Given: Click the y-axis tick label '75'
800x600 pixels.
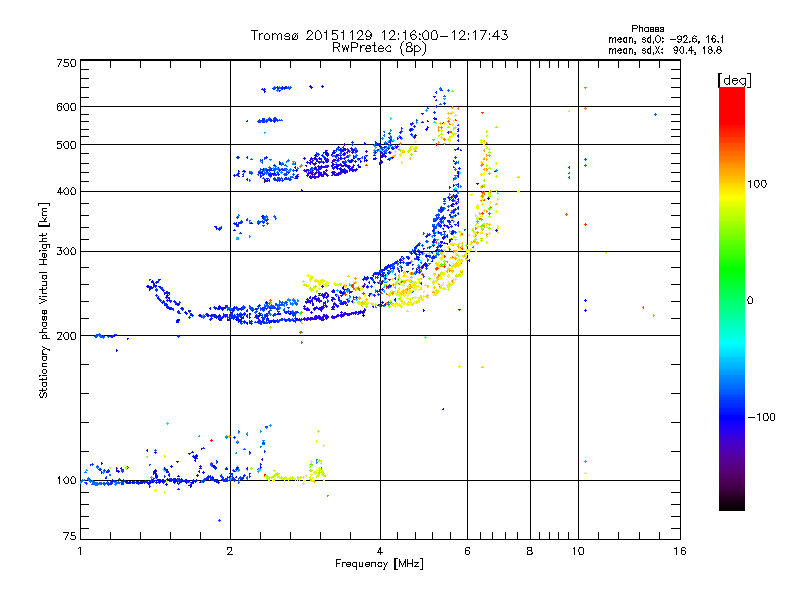Looking at the screenshot, I should click(x=70, y=536).
